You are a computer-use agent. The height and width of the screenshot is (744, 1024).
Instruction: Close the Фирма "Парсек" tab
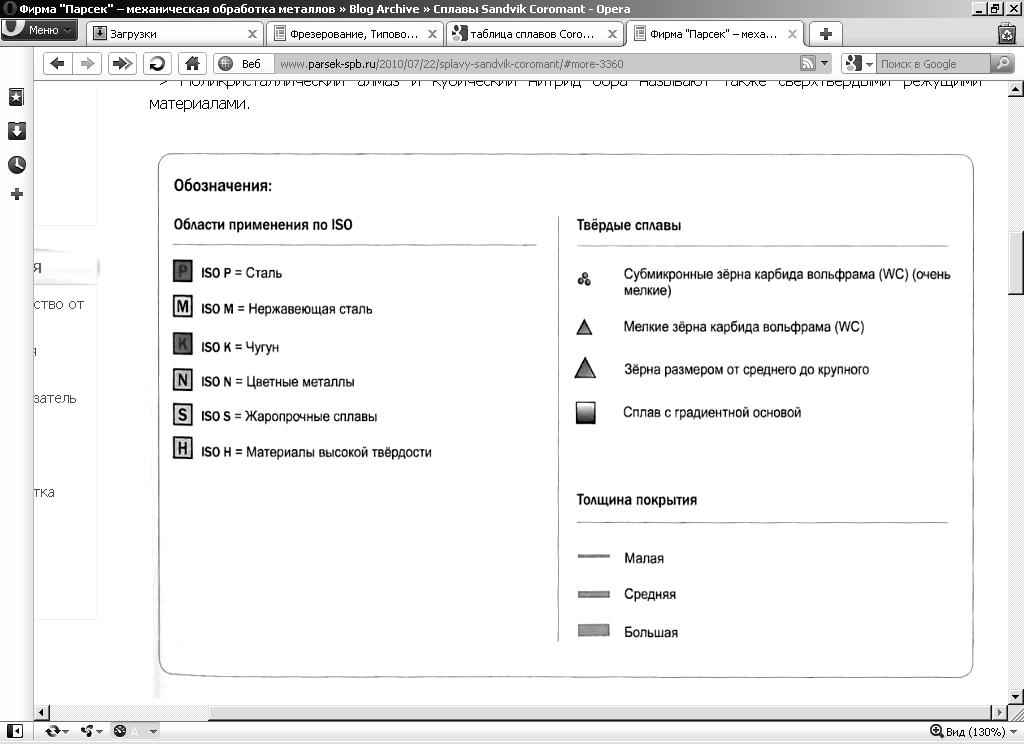point(792,34)
